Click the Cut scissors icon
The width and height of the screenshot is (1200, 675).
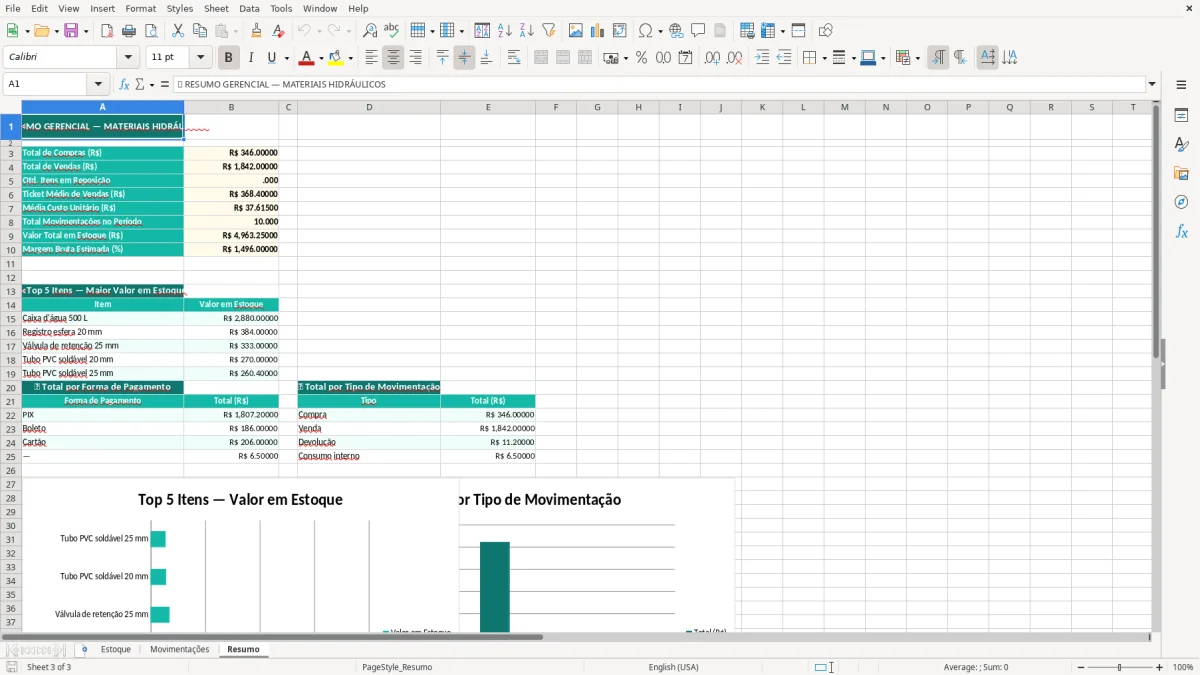178,31
